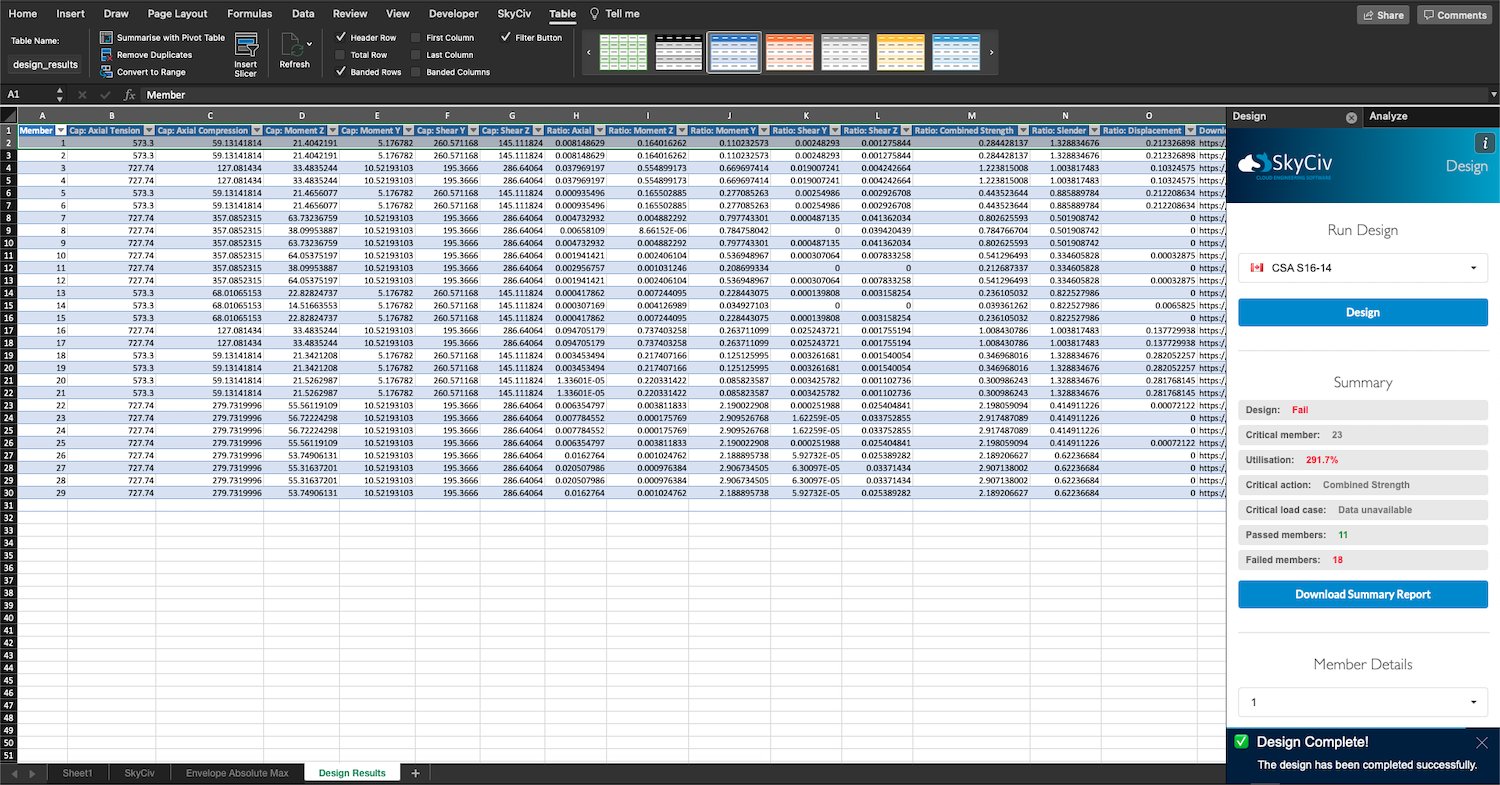
Task: Select the column M header
Action: pos(971,117)
